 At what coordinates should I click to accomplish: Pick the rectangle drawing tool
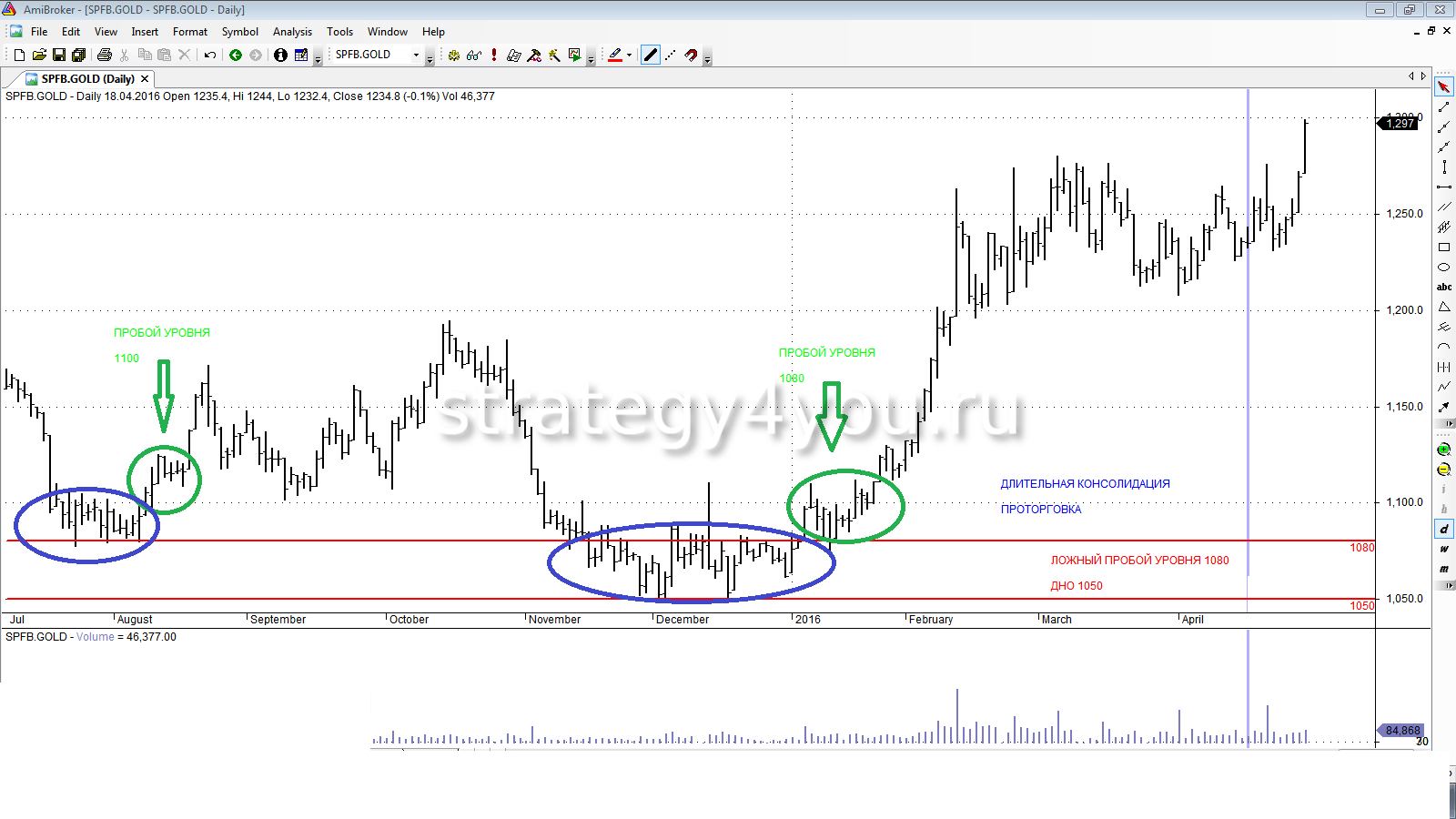click(x=1444, y=248)
